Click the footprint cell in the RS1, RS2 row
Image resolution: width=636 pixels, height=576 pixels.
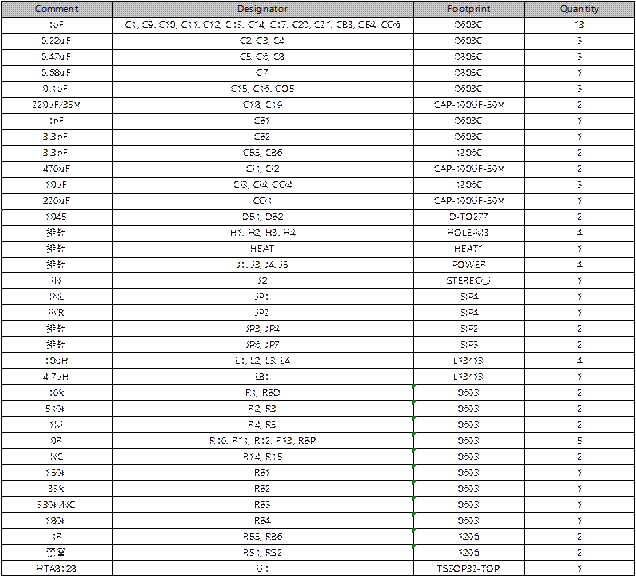469,553
